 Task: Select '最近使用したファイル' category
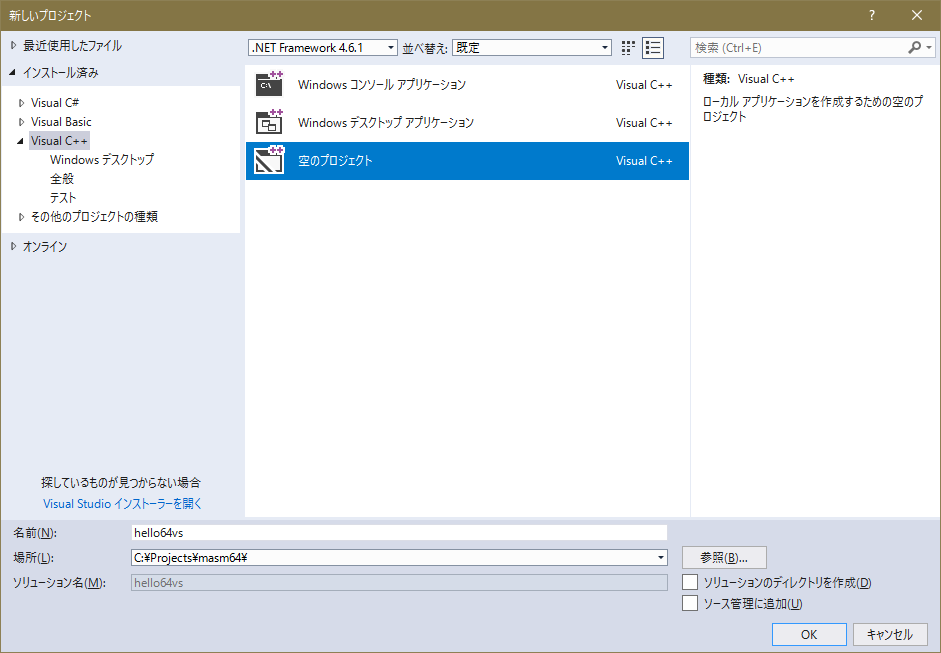(x=72, y=46)
